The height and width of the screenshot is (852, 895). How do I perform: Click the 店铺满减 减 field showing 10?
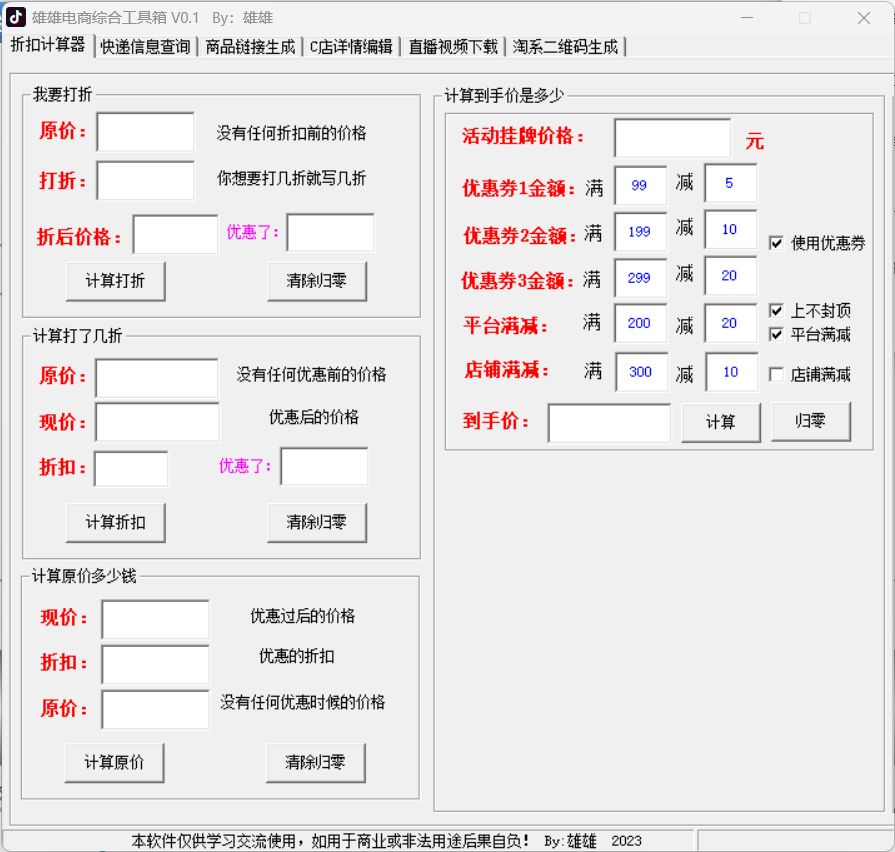click(732, 372)
